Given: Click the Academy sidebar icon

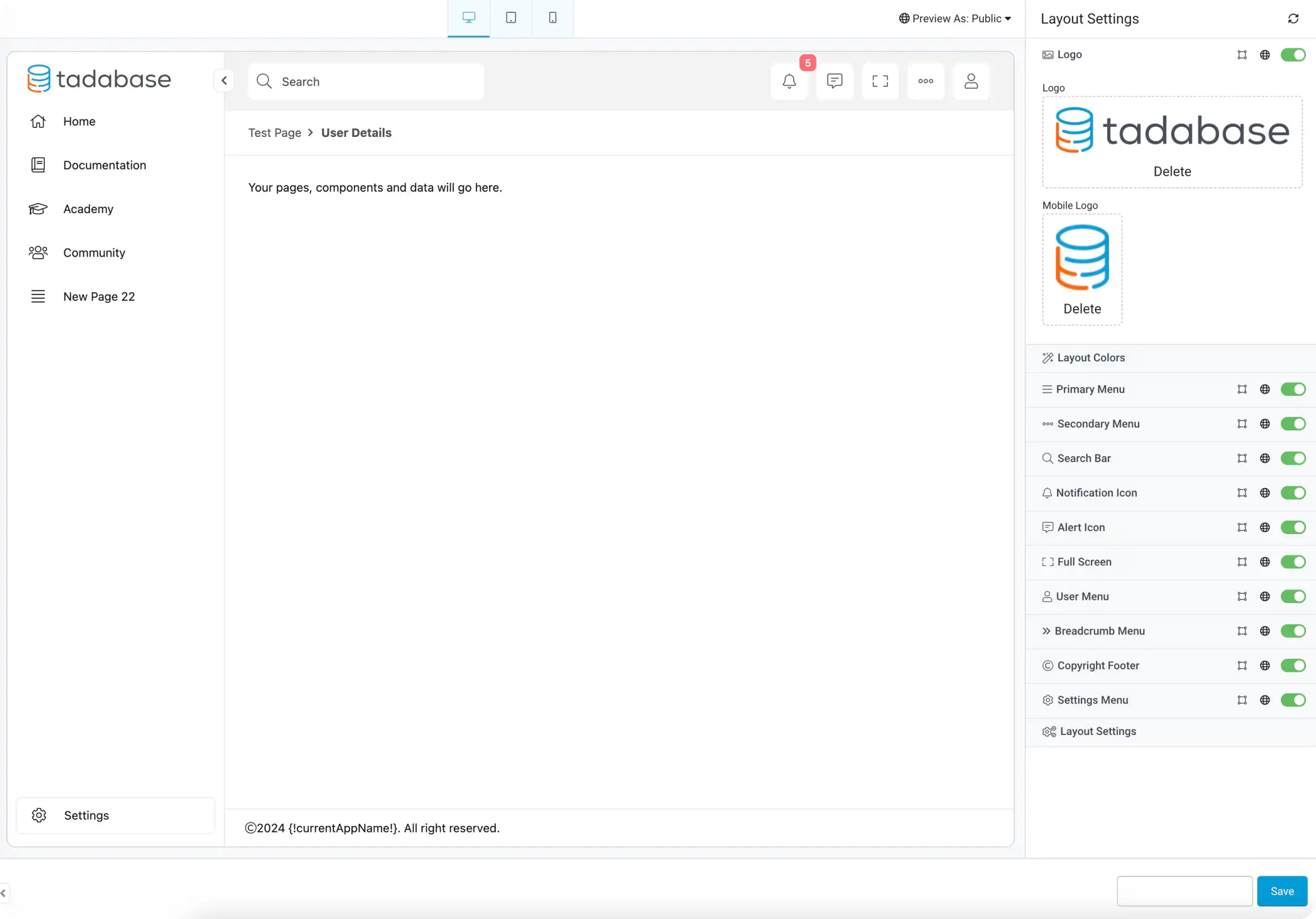Looking at the screenshot, I should point(38,209).
